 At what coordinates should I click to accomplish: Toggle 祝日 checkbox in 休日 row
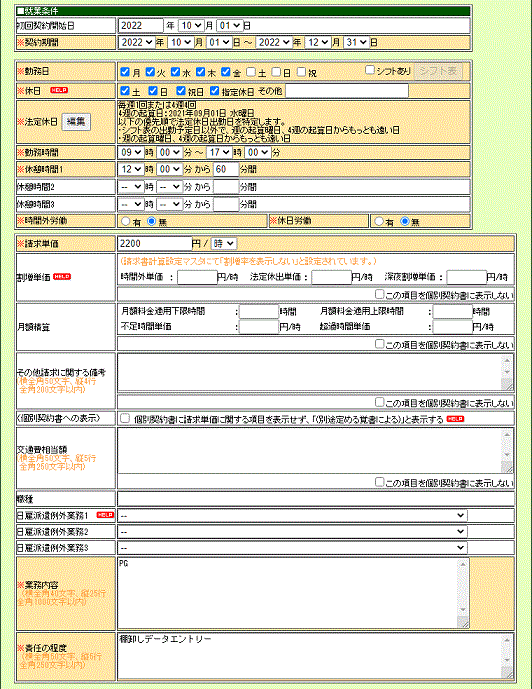[181, 91]
